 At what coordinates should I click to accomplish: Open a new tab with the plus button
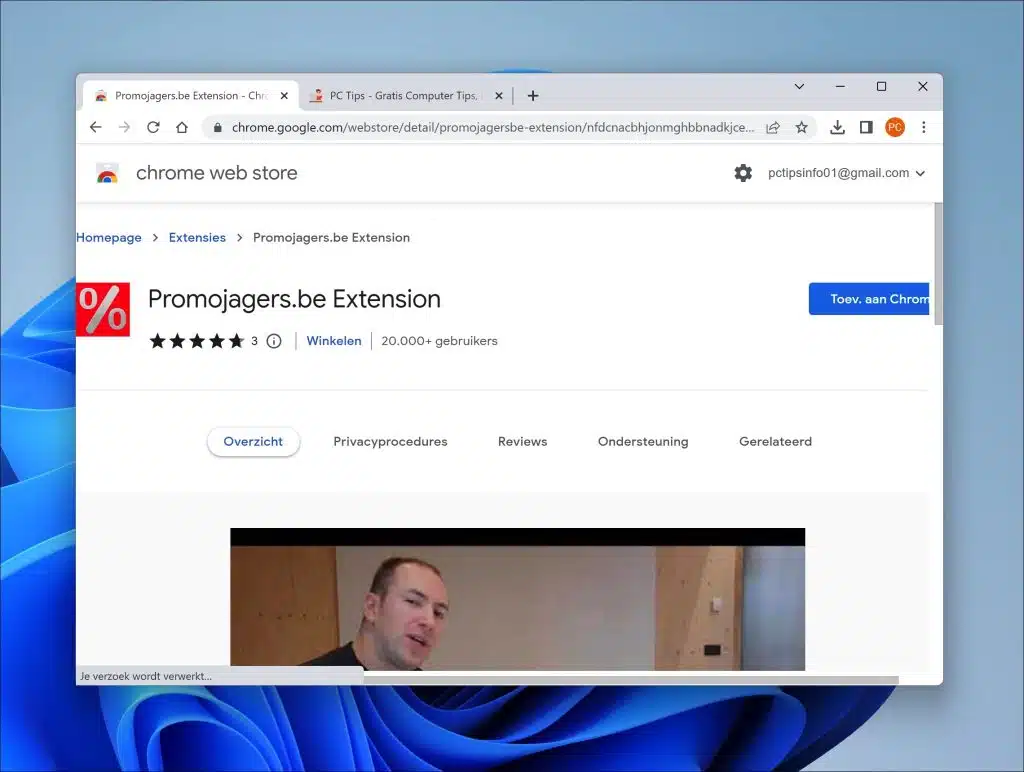point(533,96)
